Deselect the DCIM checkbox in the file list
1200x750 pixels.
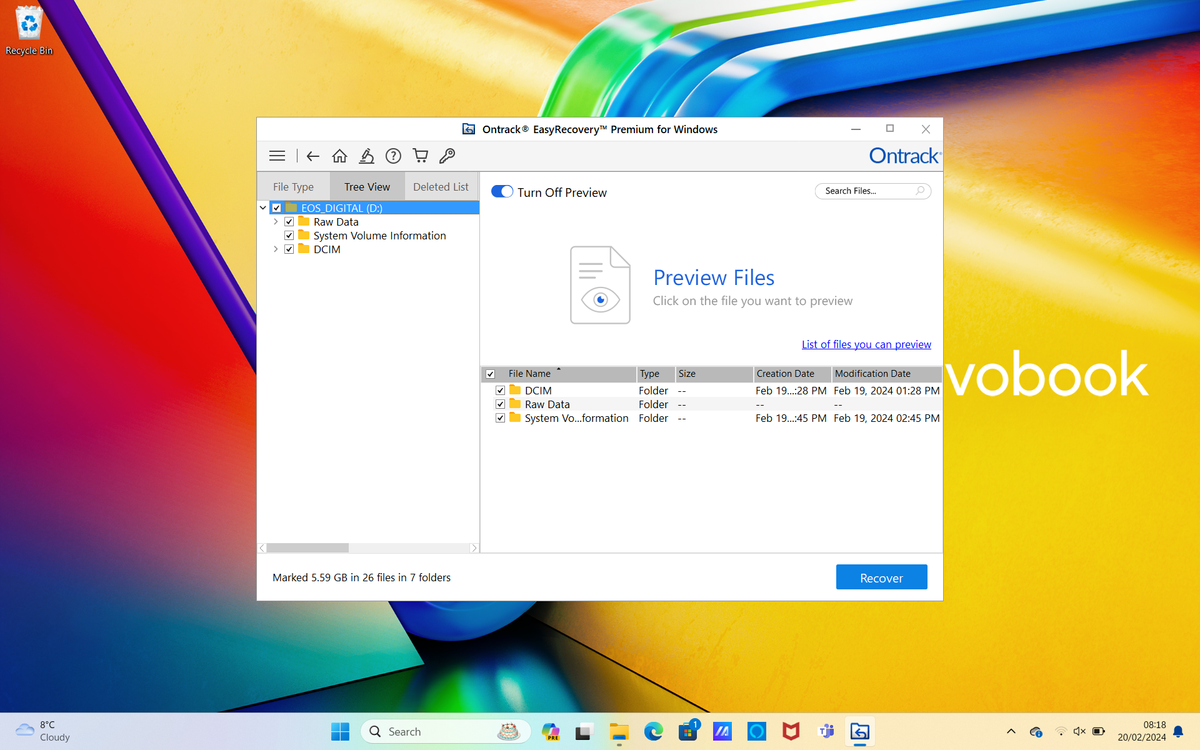pyautogui.click(x=500, y=390)
